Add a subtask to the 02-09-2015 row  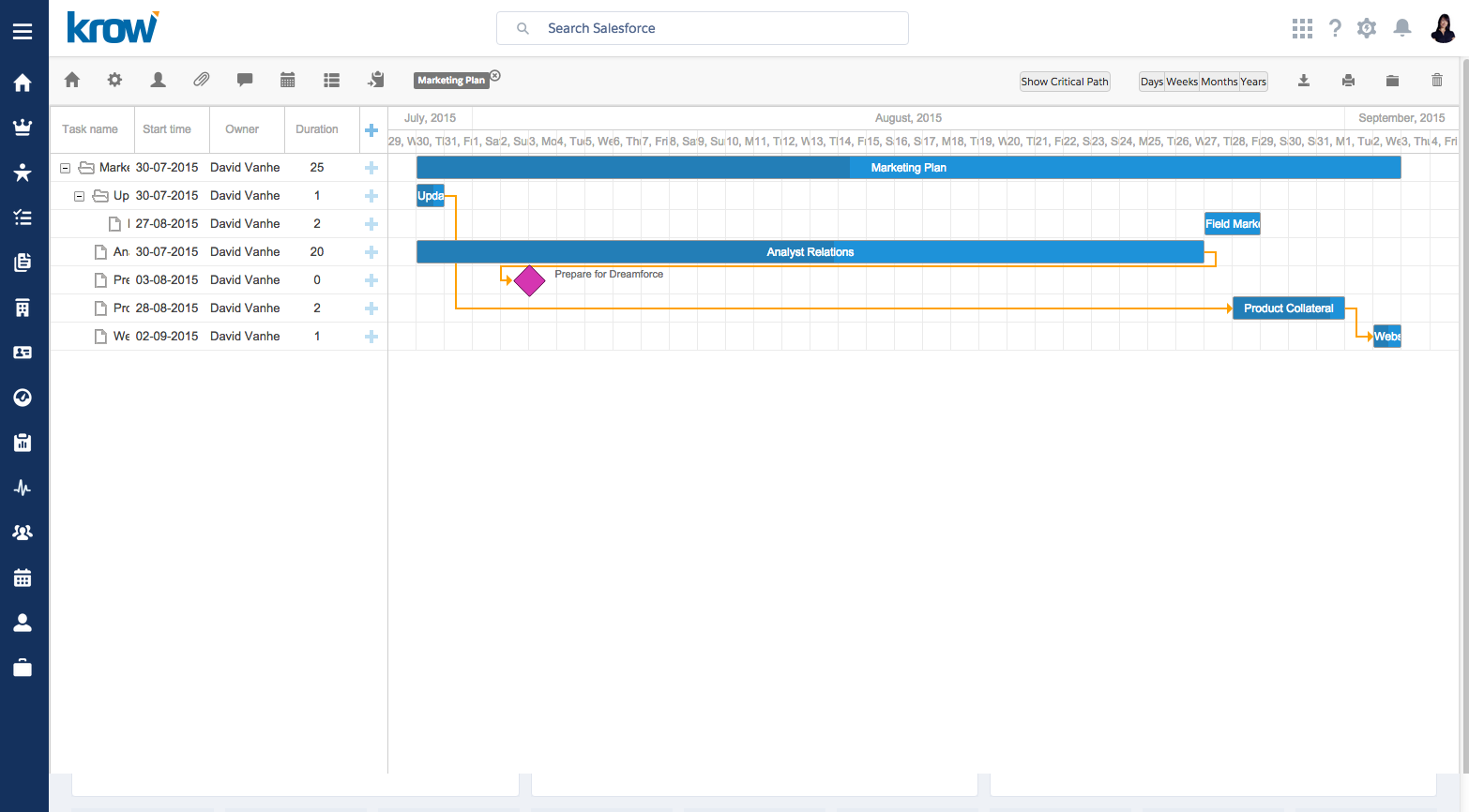371,337
